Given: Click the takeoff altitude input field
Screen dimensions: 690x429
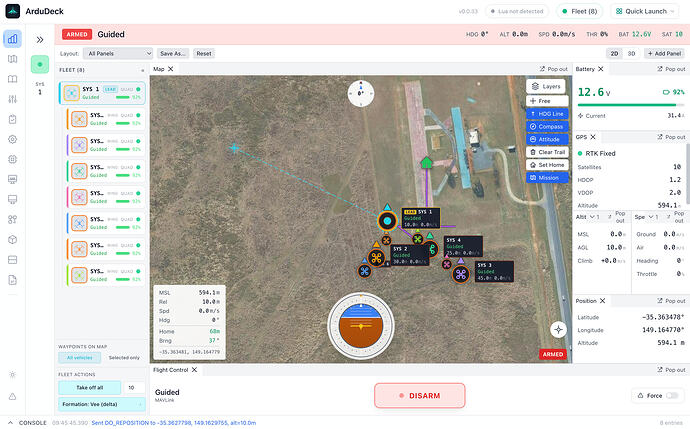Looking at the screenshot, I should (x=134, y=388).
